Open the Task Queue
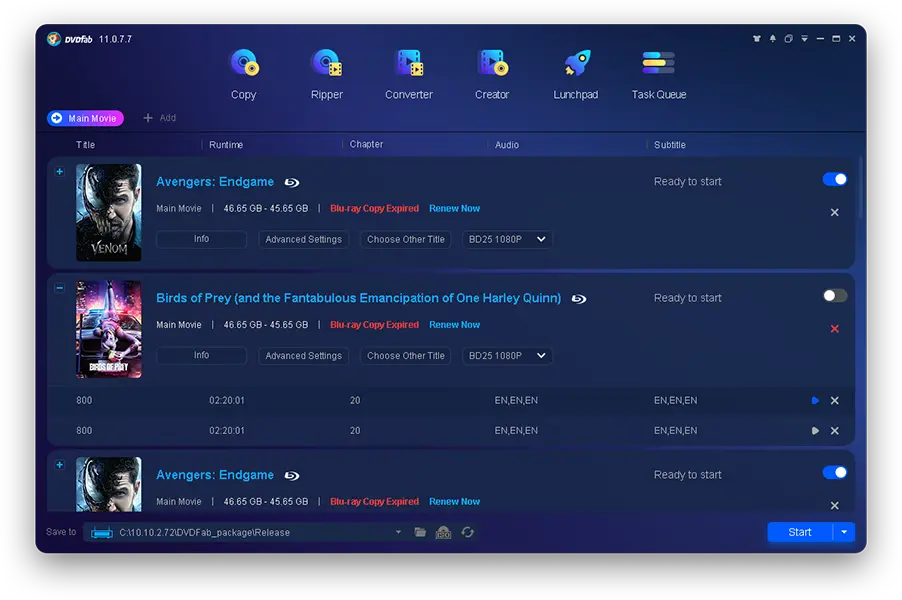This screenshot has width=902, height=600. coord(659,75)
